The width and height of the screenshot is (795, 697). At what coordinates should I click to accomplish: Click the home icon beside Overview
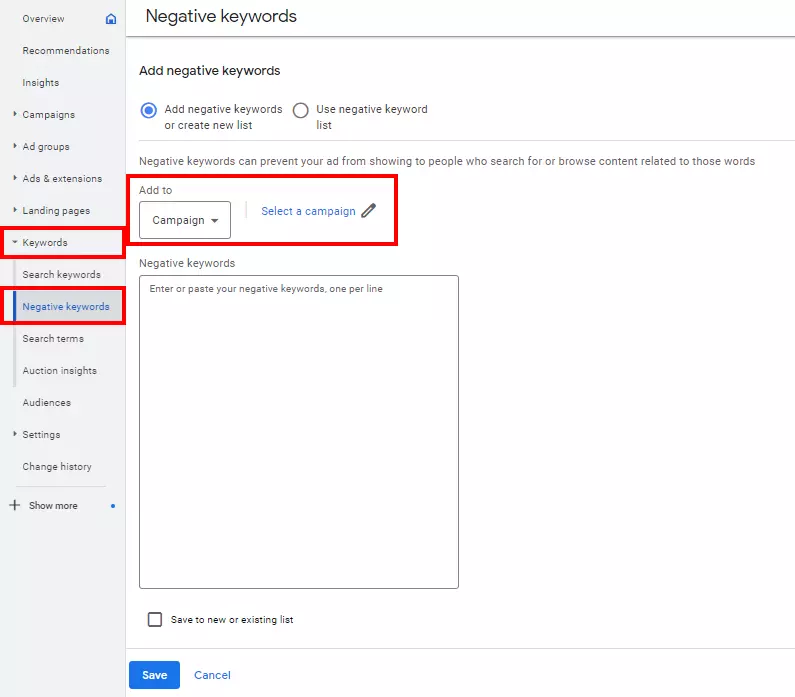(111, 19)
